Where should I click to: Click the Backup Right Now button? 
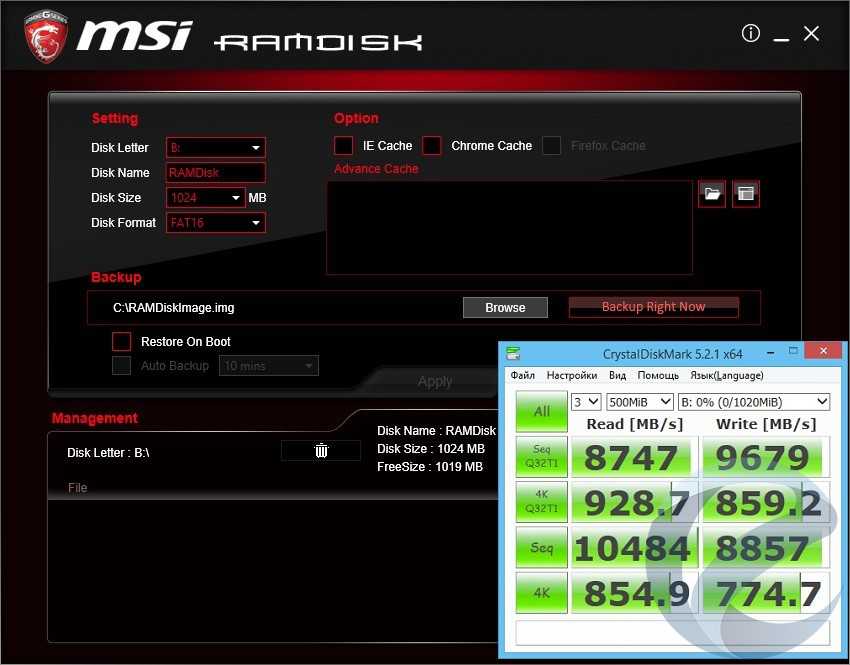pos(653,307)
